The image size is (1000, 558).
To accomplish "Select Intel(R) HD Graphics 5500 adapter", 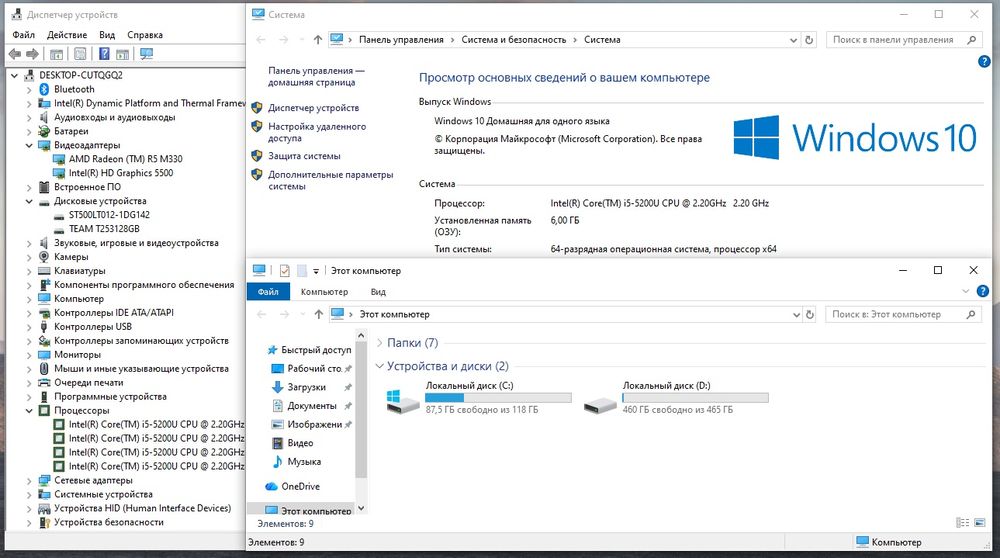I will (x=121, y=173).
